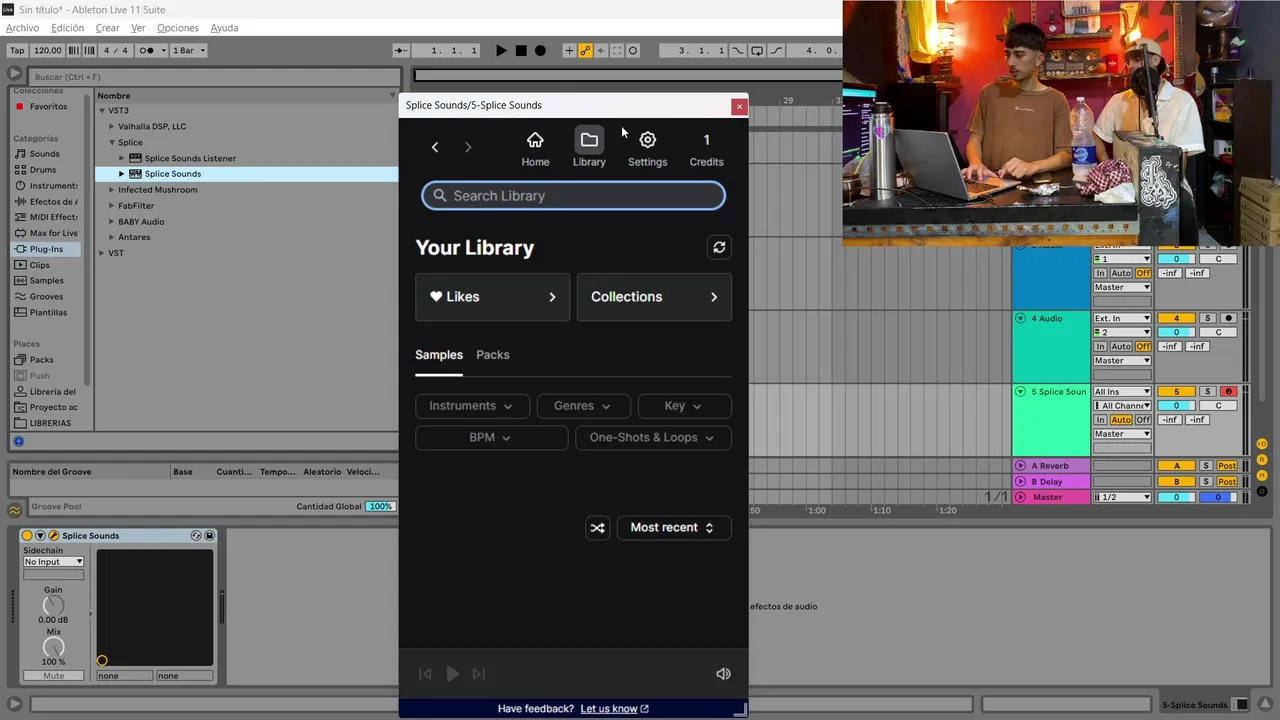Viewport: 1280px width, 720px height.
Task: Skip to previous sample in Splice player
Action: (425, 674)
